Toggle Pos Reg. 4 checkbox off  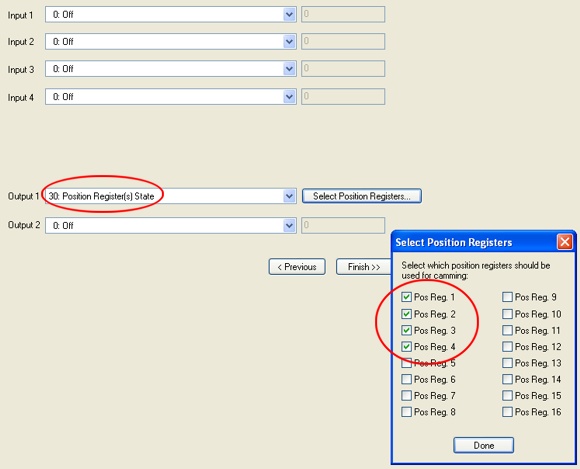tap(407, 347)
